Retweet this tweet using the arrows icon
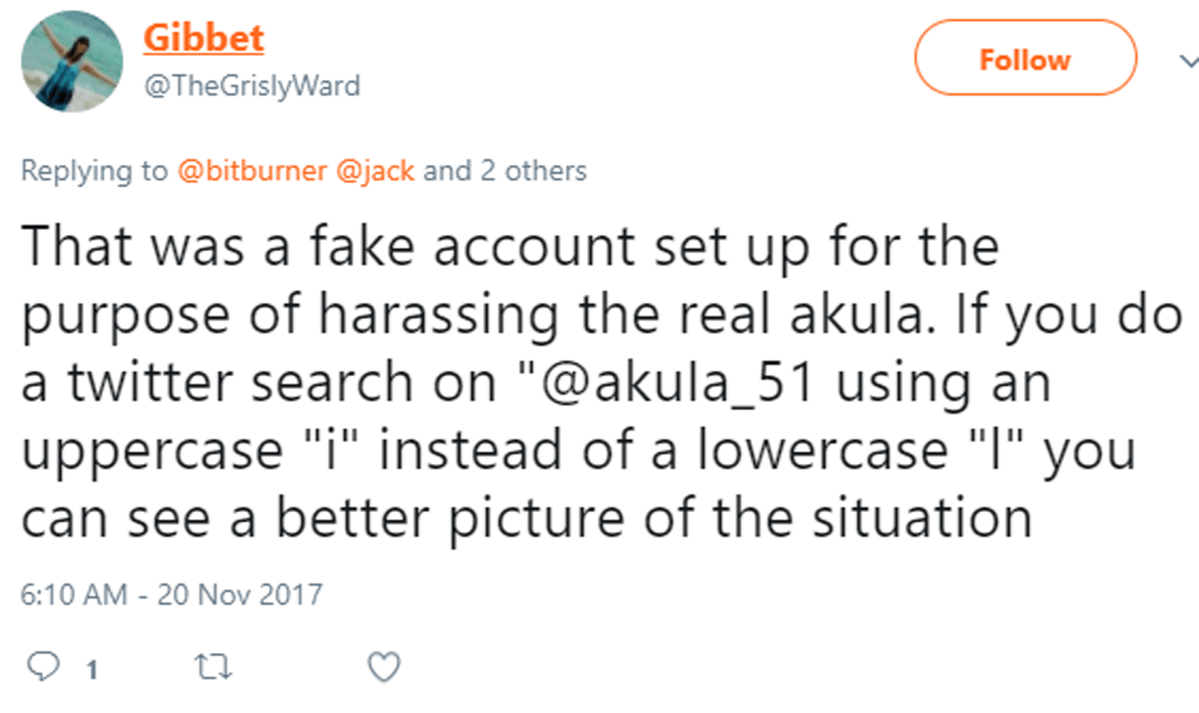Screen dimensions: 1199x713 point(211,666)
